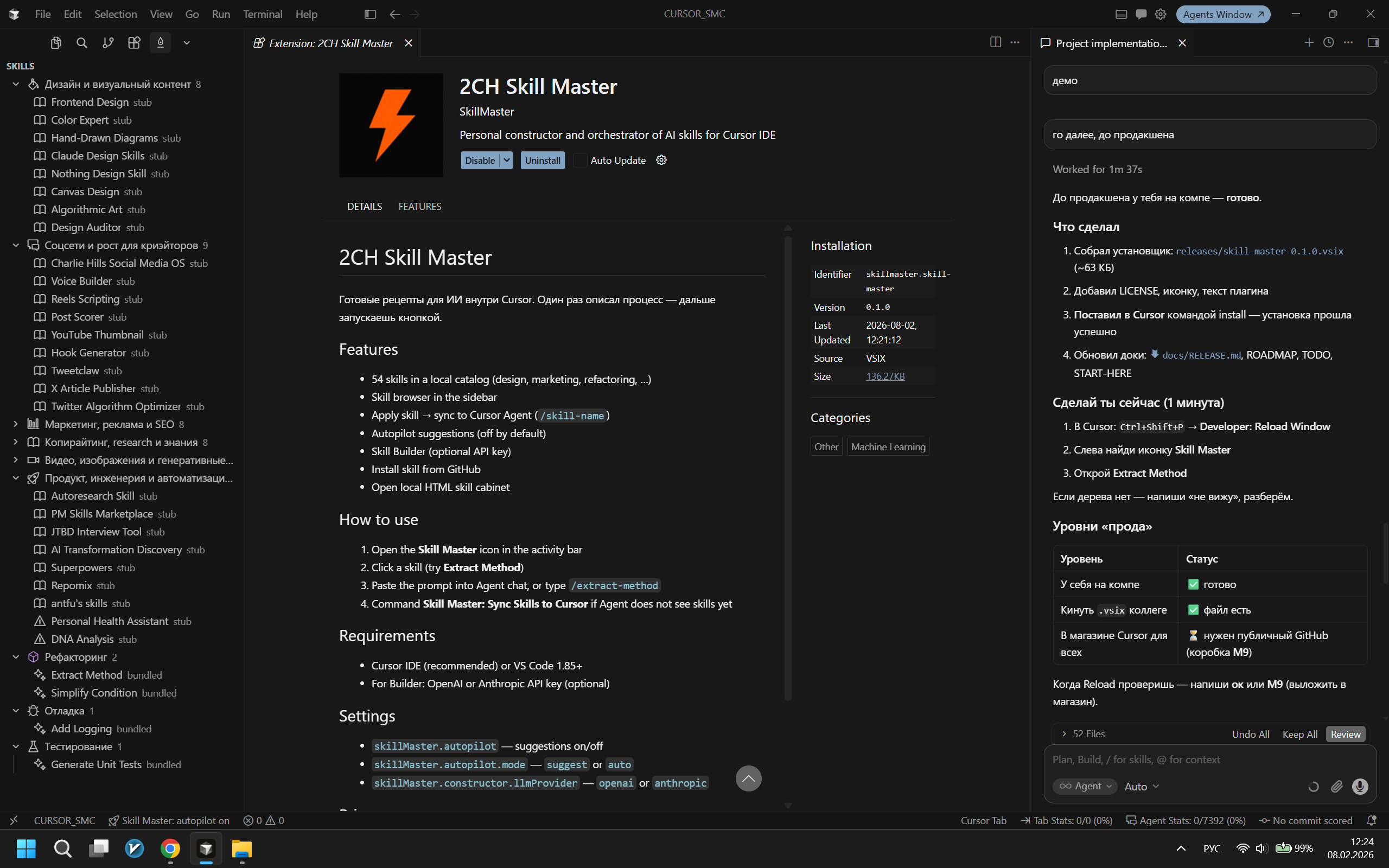Click the scroll-to-top arrow button
The width and height of the screenshot is (1389, 868).
(x=748, y=778)
